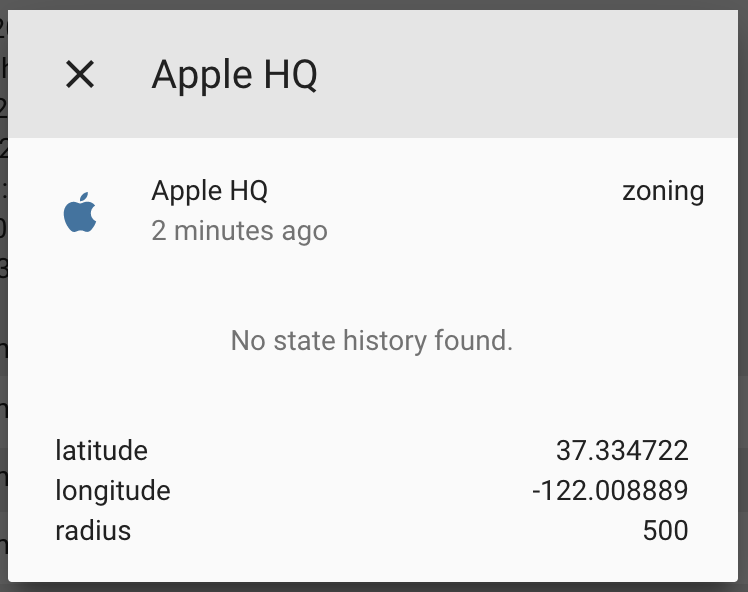The image size is (748, 592).
Task: Close the Apple HQ dialog with X
Action: 80,74
